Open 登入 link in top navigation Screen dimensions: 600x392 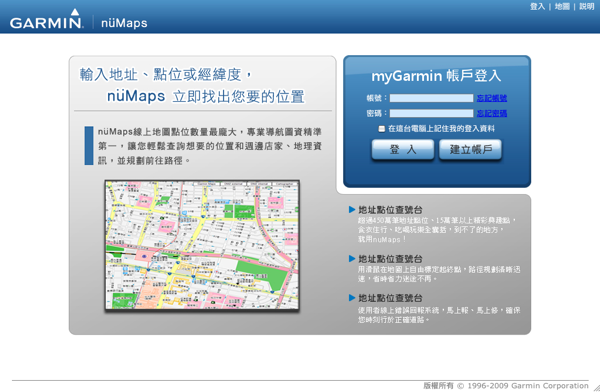point(537,7)
